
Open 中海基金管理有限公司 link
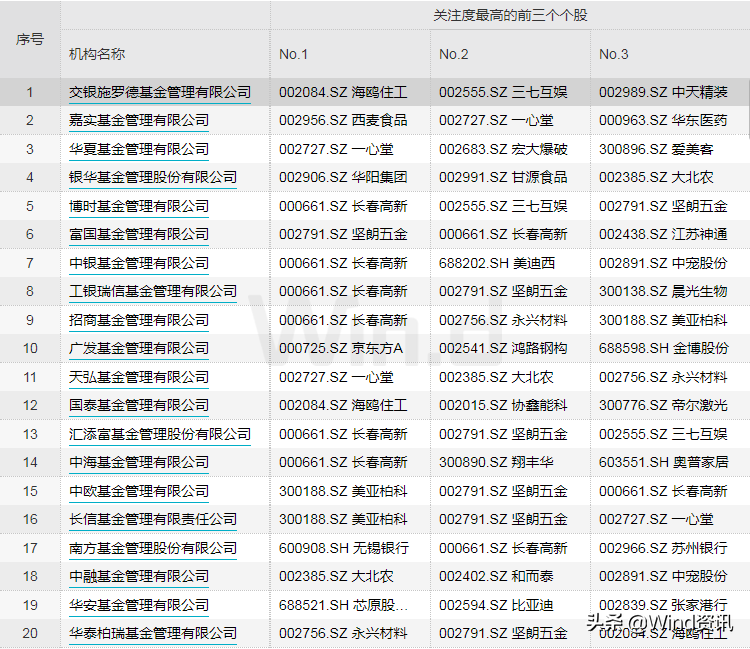(139, 462)
